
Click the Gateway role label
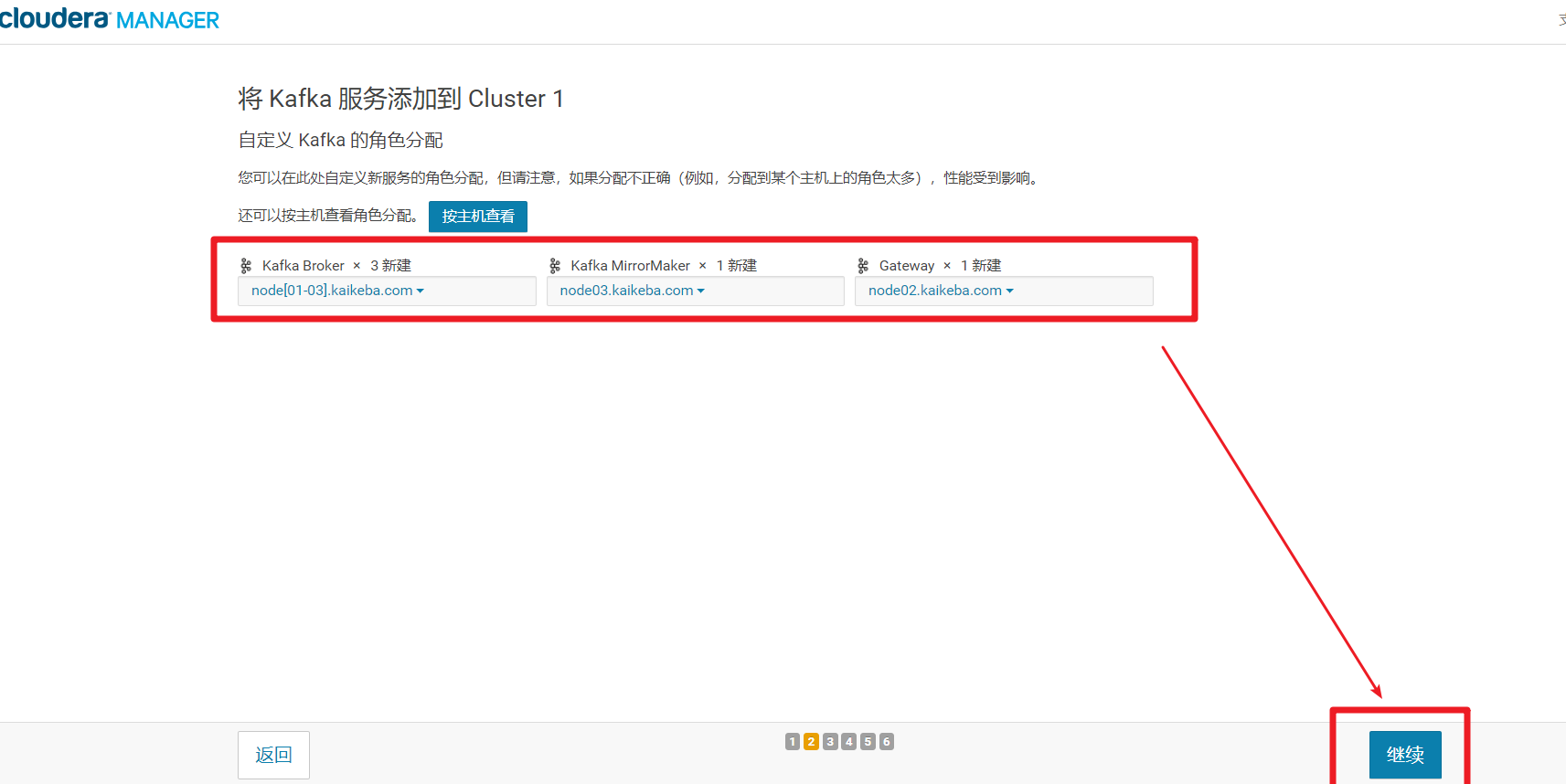[x=907, y=266]
